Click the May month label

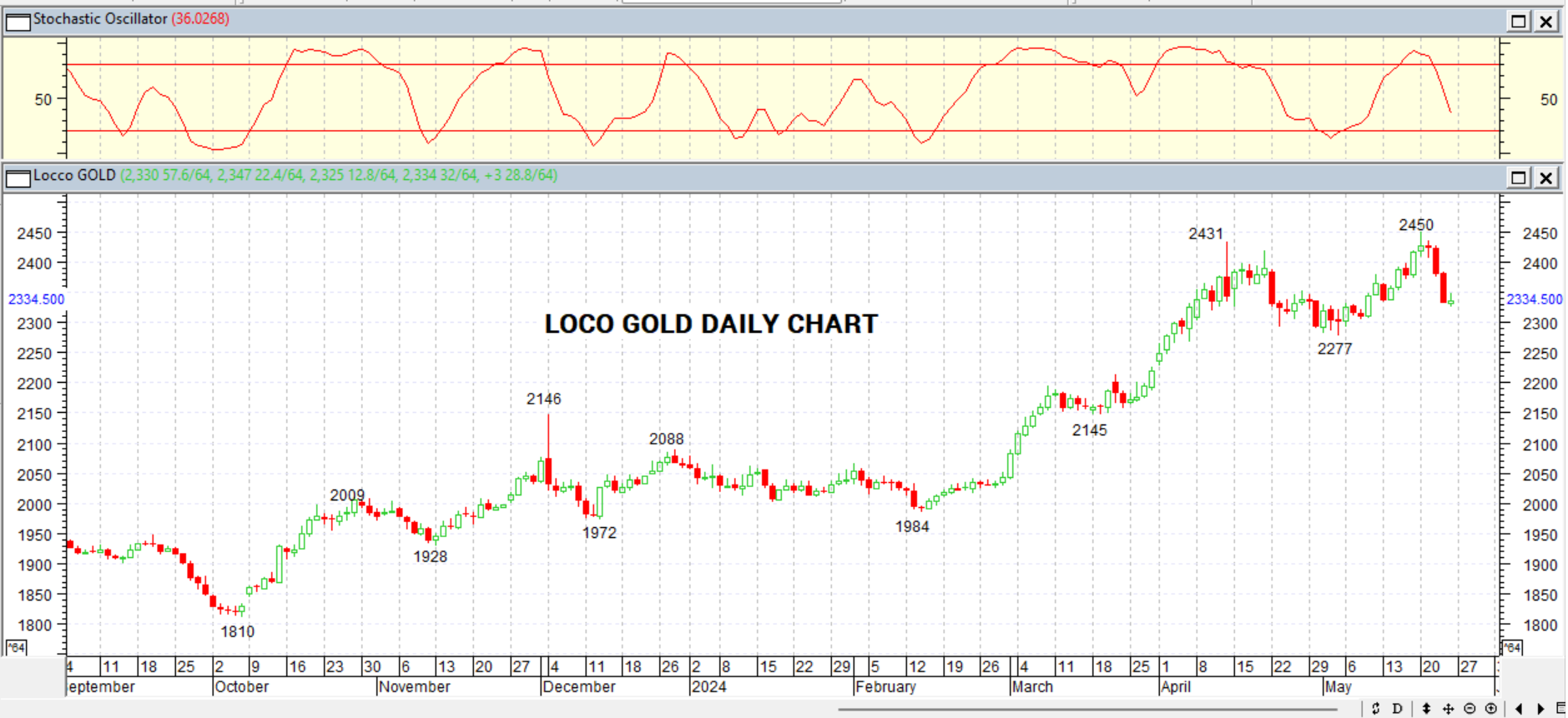1338,687
